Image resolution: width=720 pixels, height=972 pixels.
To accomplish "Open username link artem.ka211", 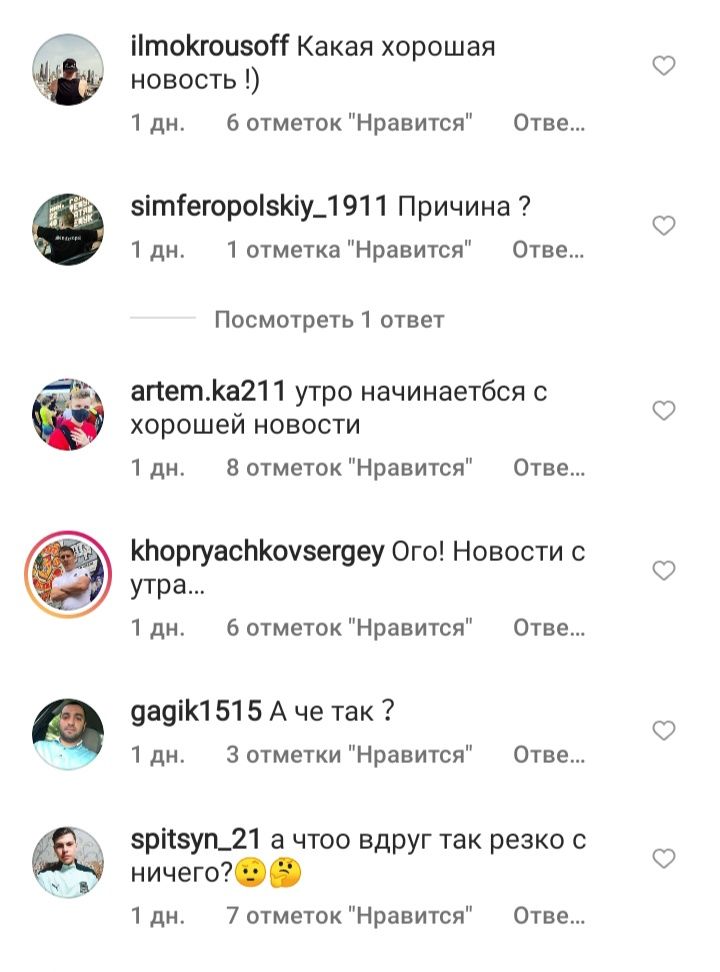I will click(x=208, y=391).
